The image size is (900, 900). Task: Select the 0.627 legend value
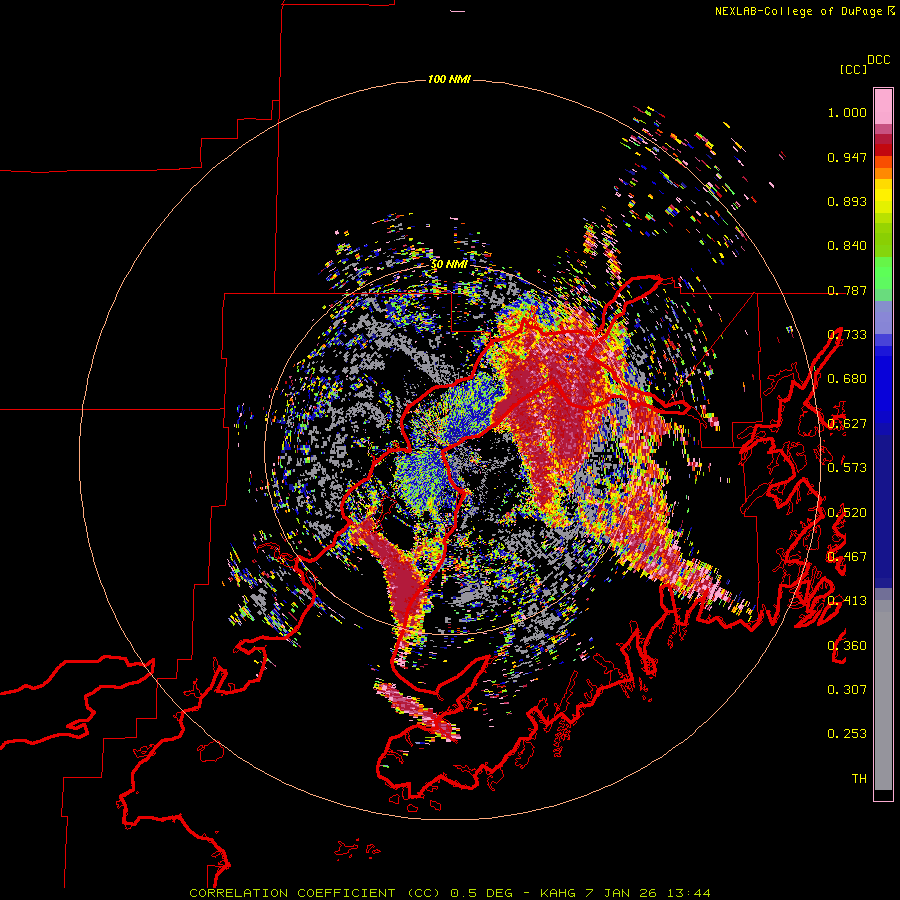pyautogui.click(x=847, y=424)
